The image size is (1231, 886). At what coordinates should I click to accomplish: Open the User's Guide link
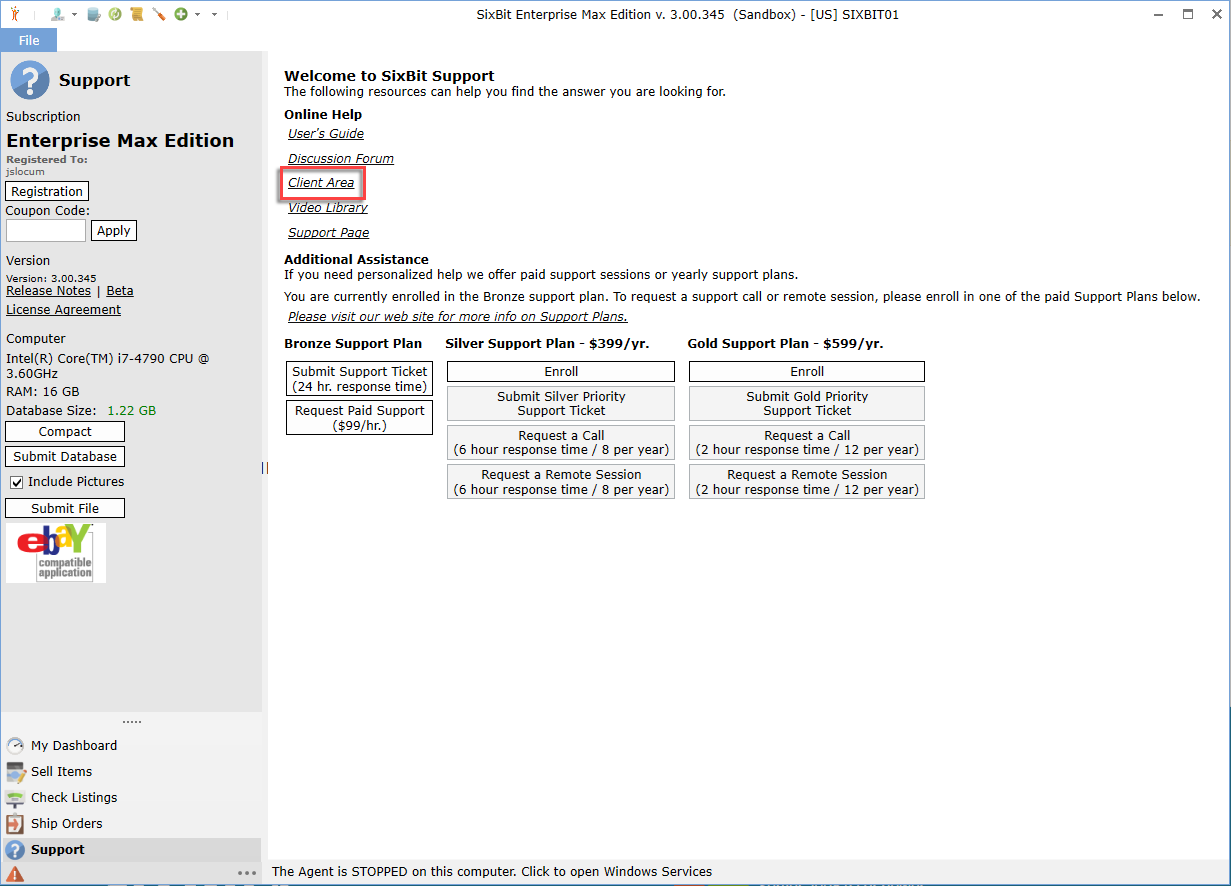click(x=326, y=134)
